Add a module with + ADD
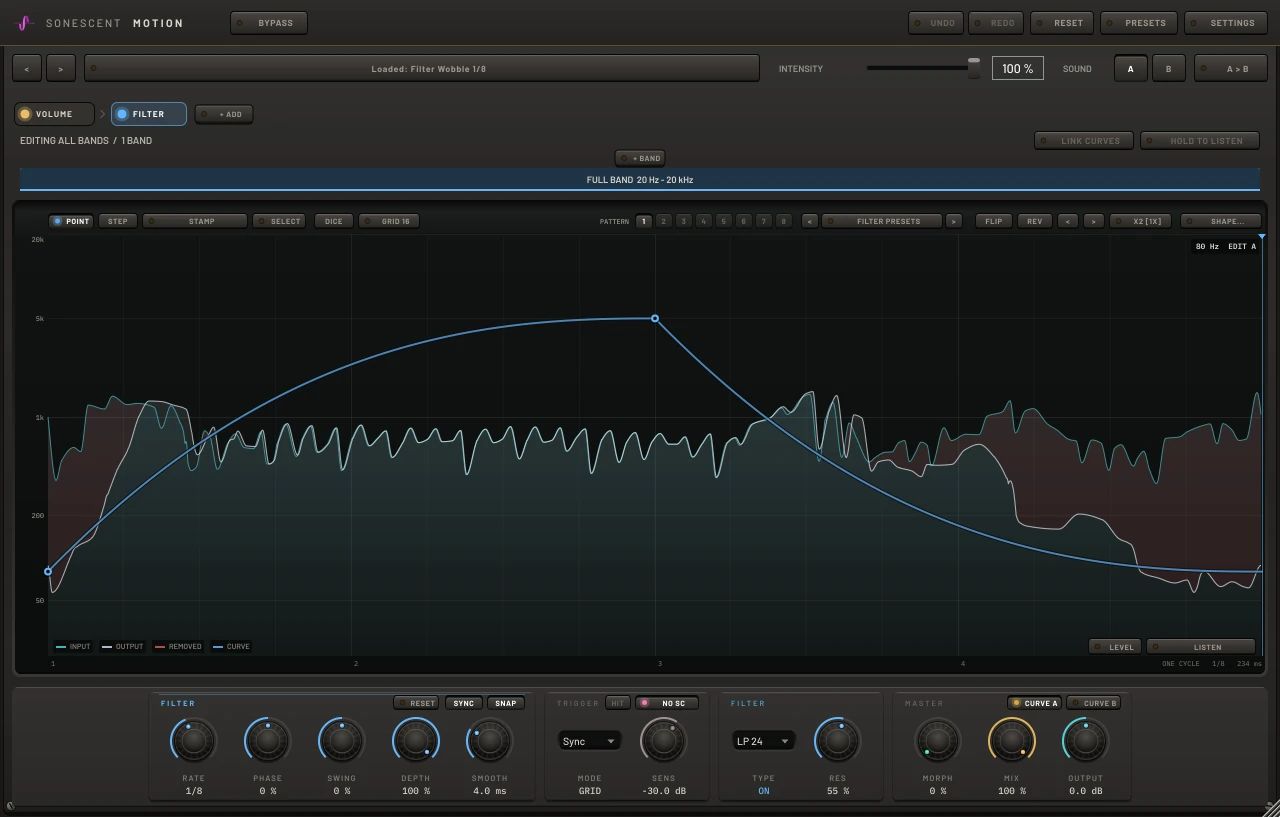The image size is (1280, 817). pos(224,114)
